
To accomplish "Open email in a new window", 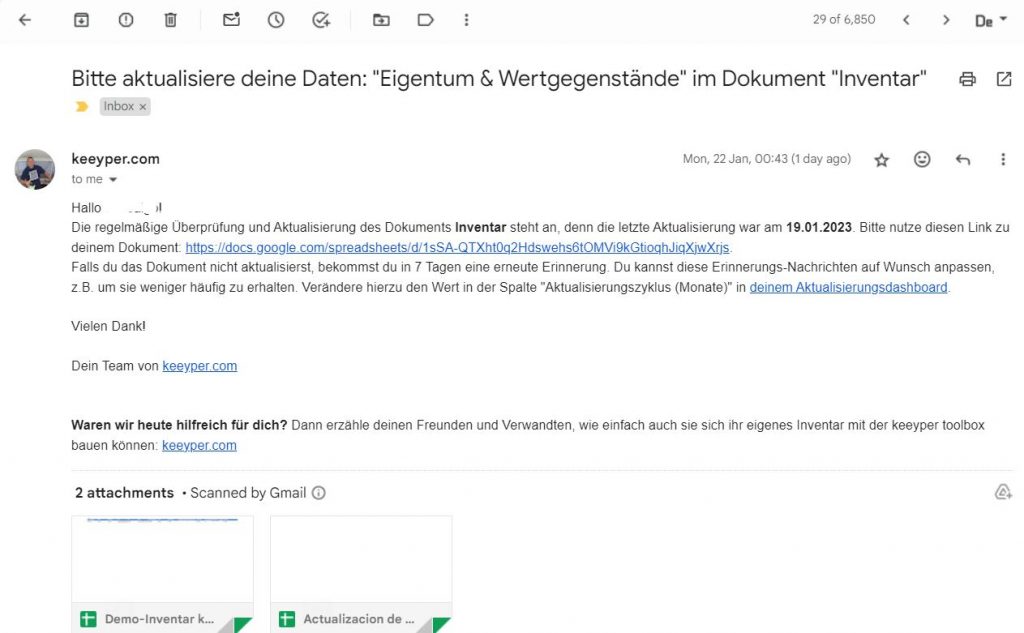I will (1004, 79).
